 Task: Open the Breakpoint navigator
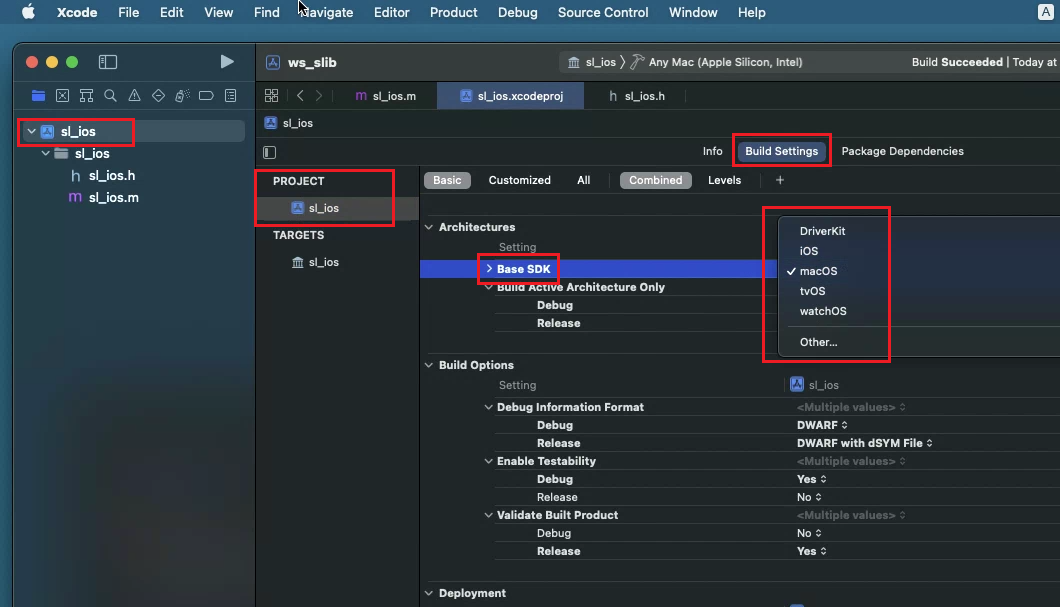tap(206, 95)
